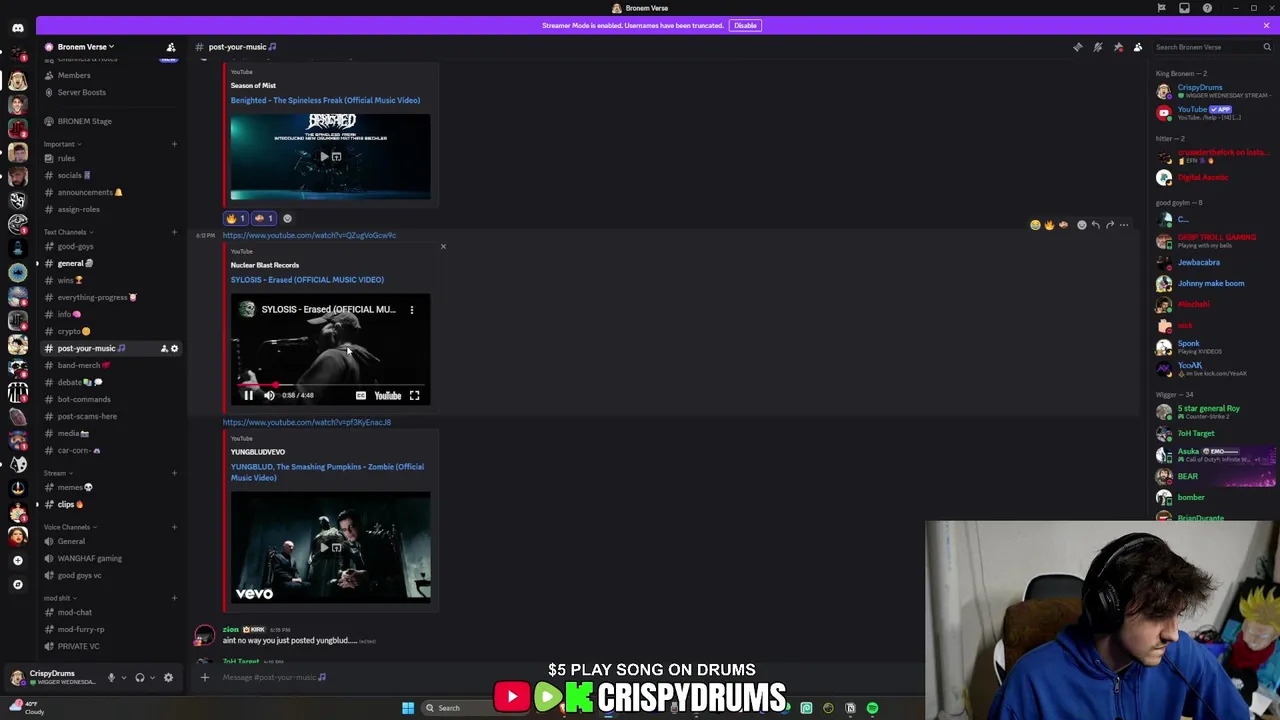Disable Streamer Mode button in banner
The height and width of the screenshot is (720, 1280).
click(745, 25)
